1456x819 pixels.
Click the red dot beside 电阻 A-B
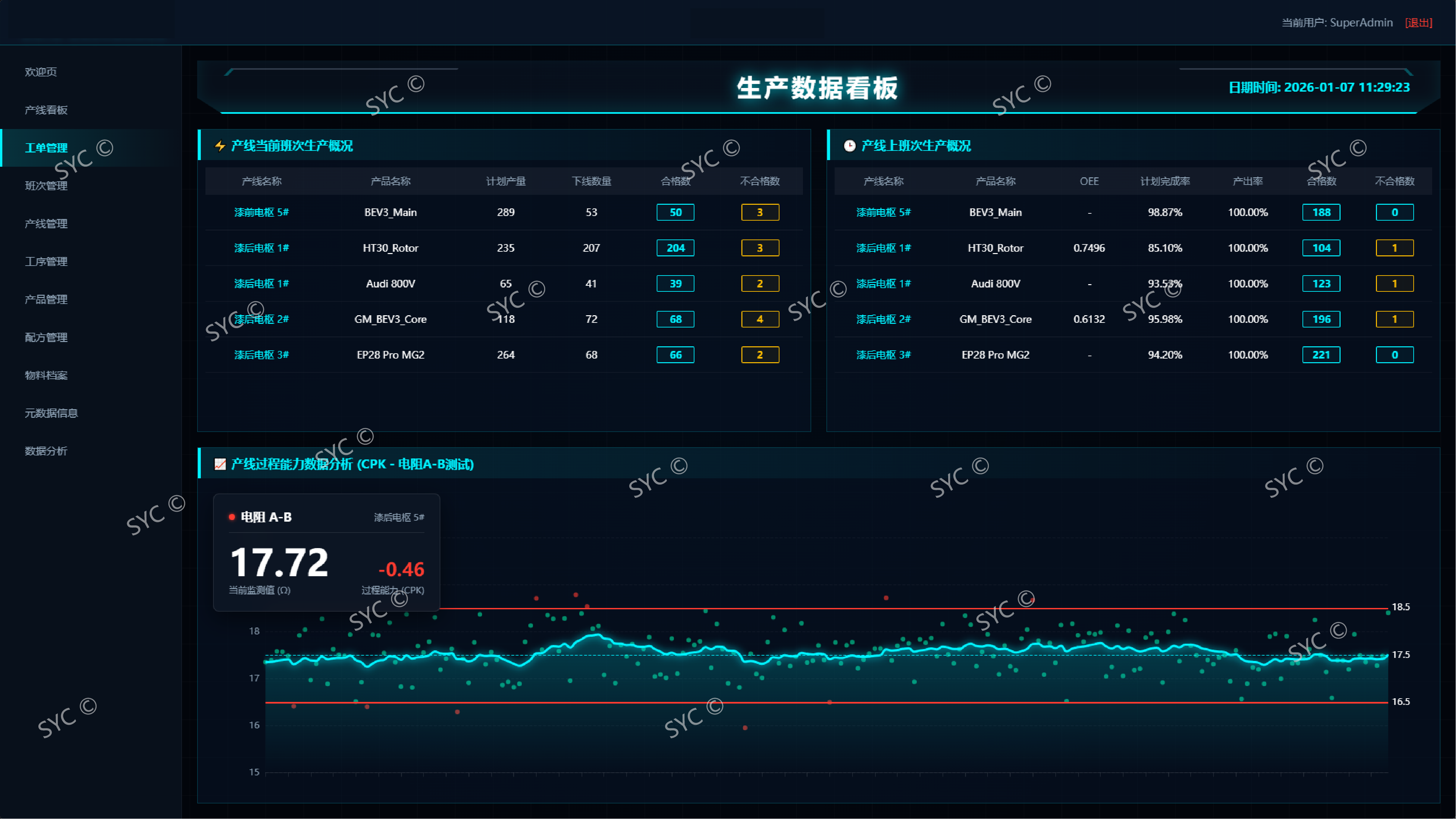click(x=232, y=517)
